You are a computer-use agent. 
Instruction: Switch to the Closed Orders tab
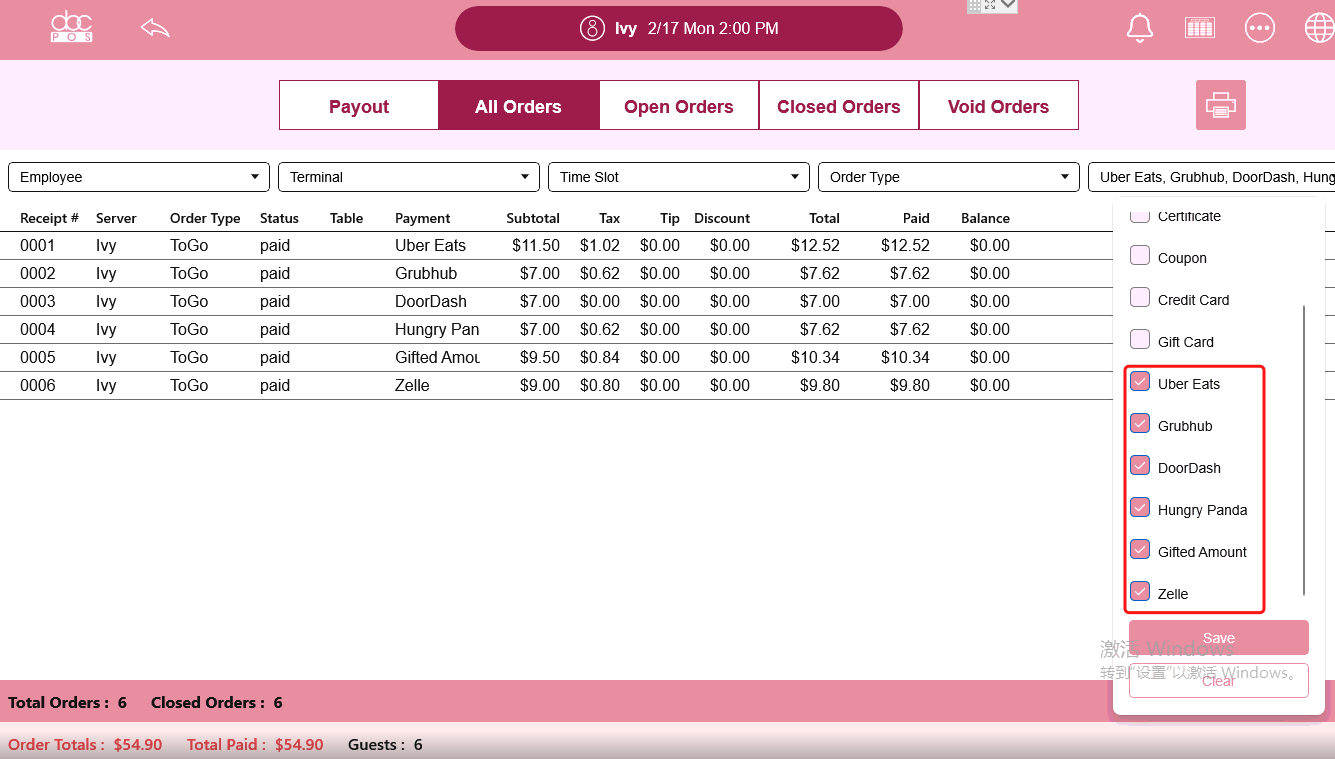click(839, 106)
